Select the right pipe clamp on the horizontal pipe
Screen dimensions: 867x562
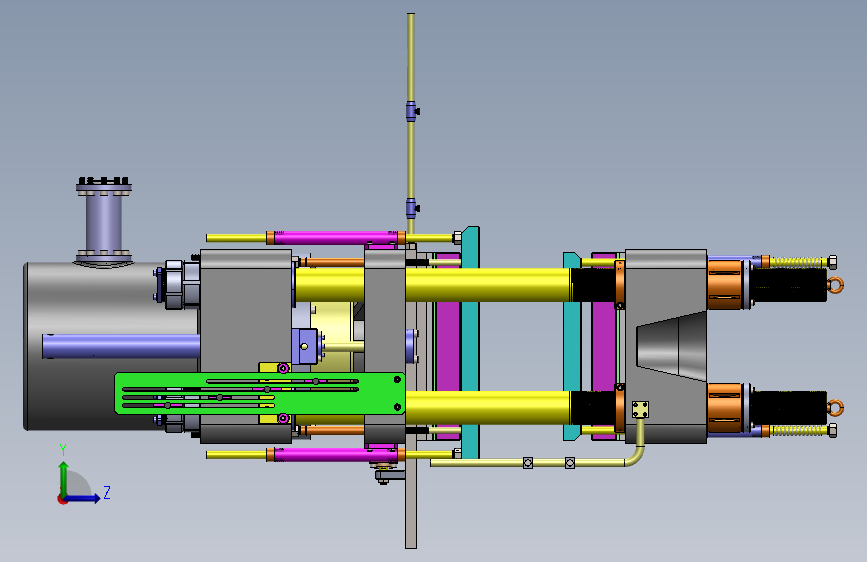coord(570,462)
